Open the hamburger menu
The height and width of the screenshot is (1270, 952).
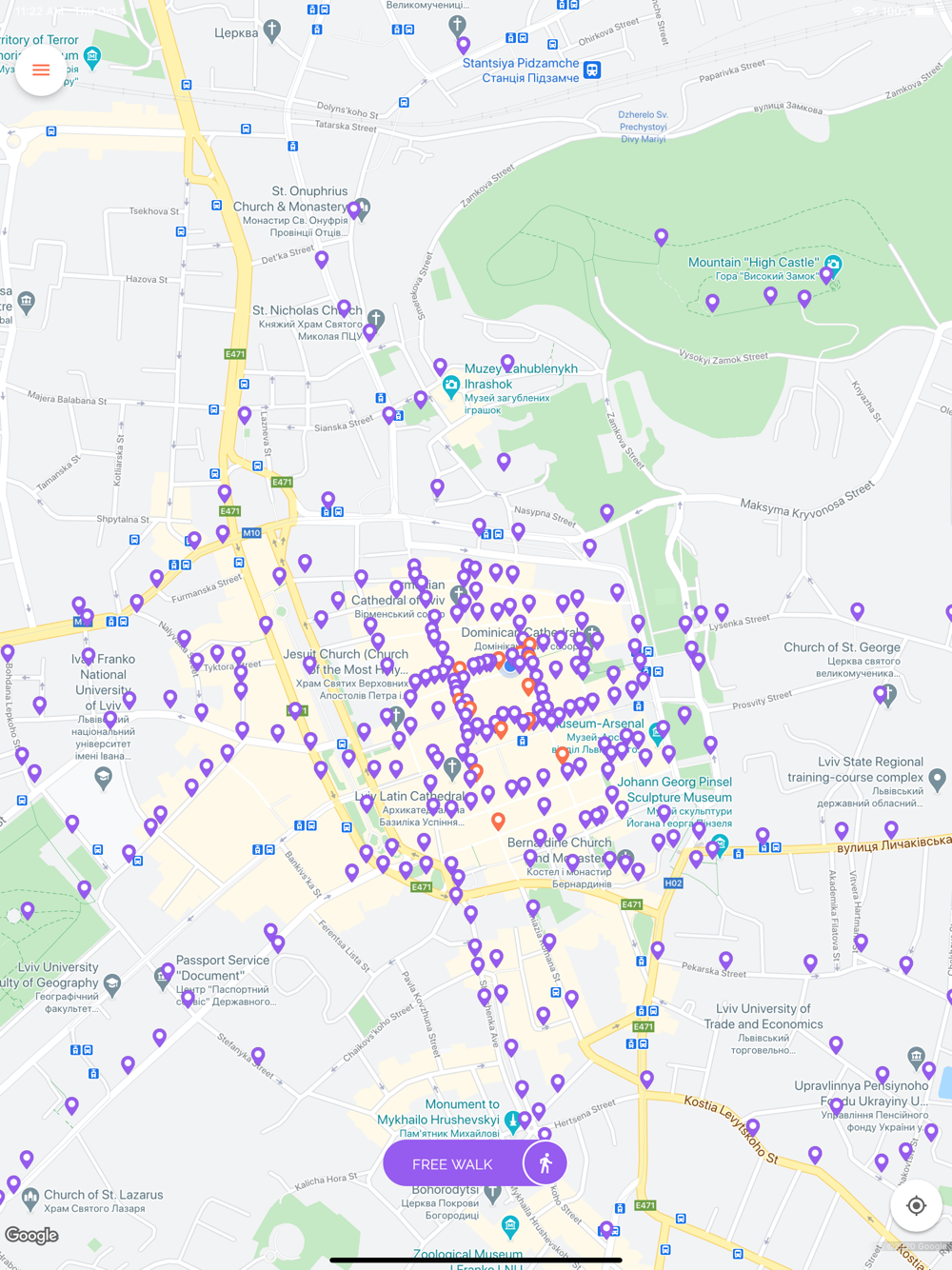tap(41, 69)
